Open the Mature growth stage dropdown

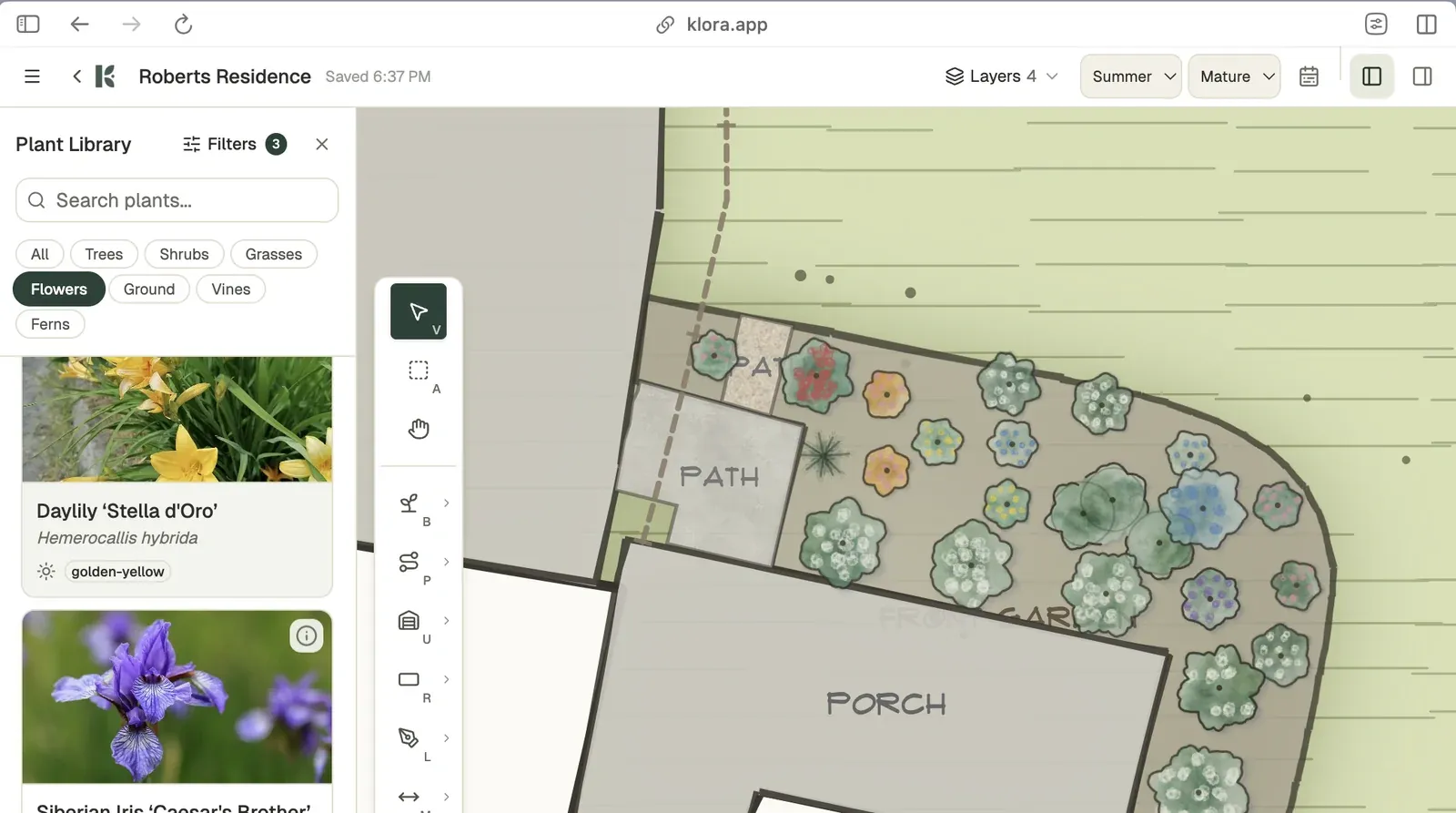[1234, 76]
